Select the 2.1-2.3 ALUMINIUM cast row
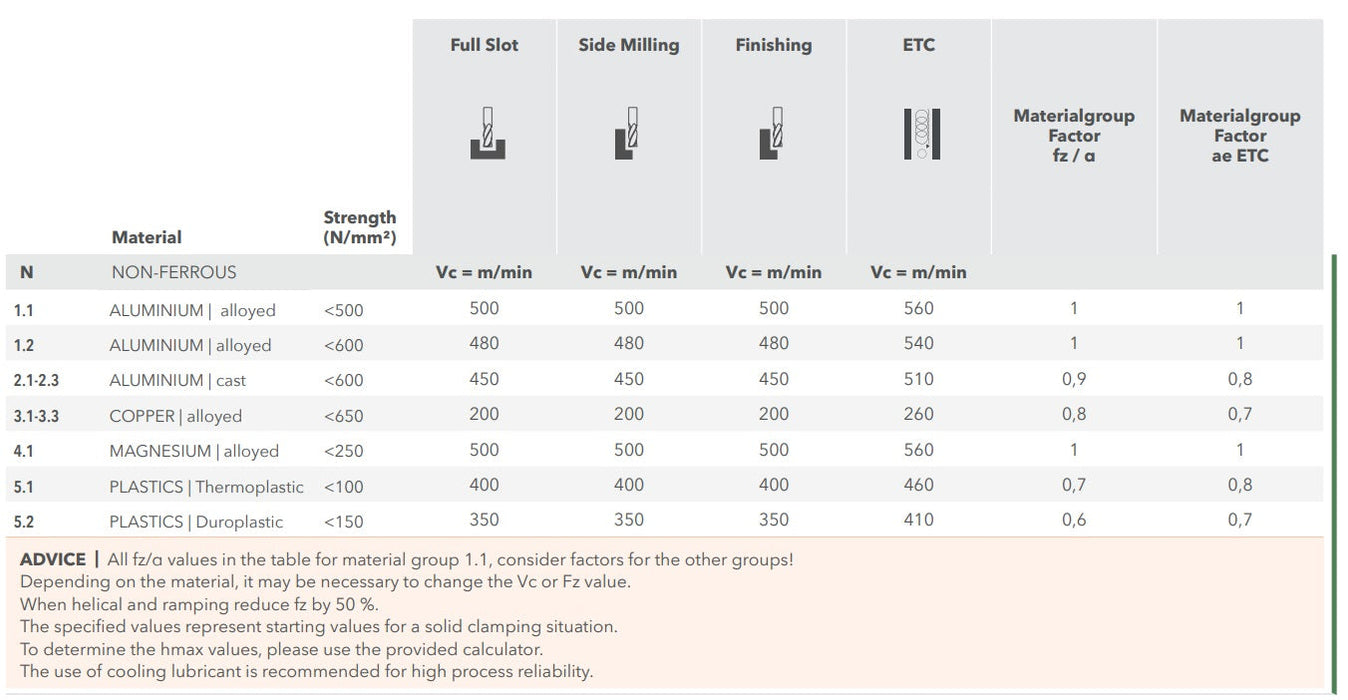This screenshot has height=700, width=1348. tap(177, 380)
